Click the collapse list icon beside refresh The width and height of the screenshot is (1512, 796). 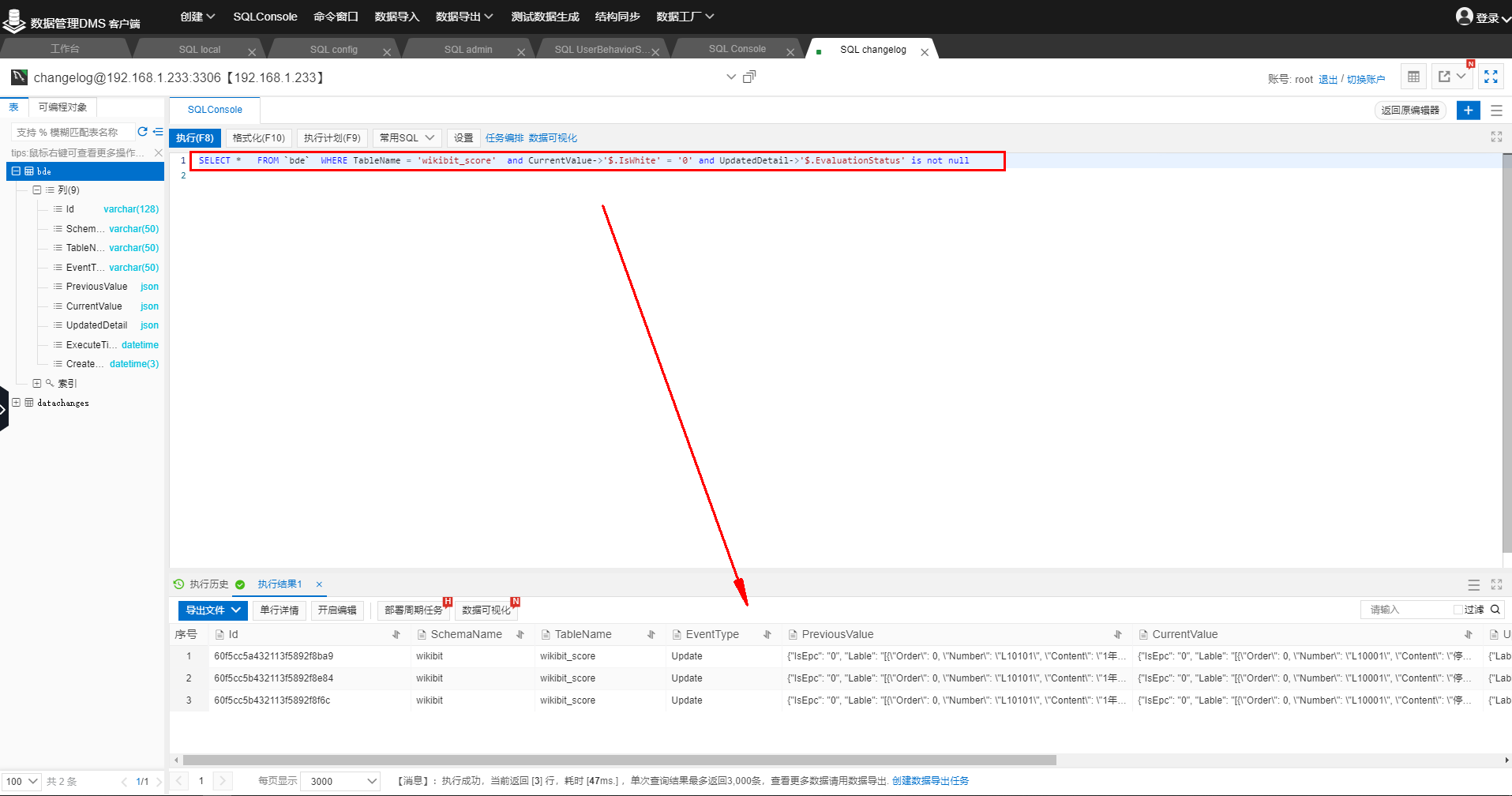click(158, 132)
